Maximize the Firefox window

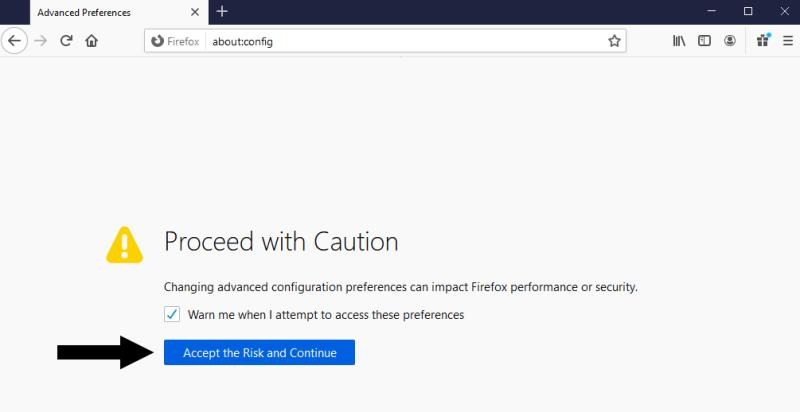pyautogui.click(x=748, y=11)
